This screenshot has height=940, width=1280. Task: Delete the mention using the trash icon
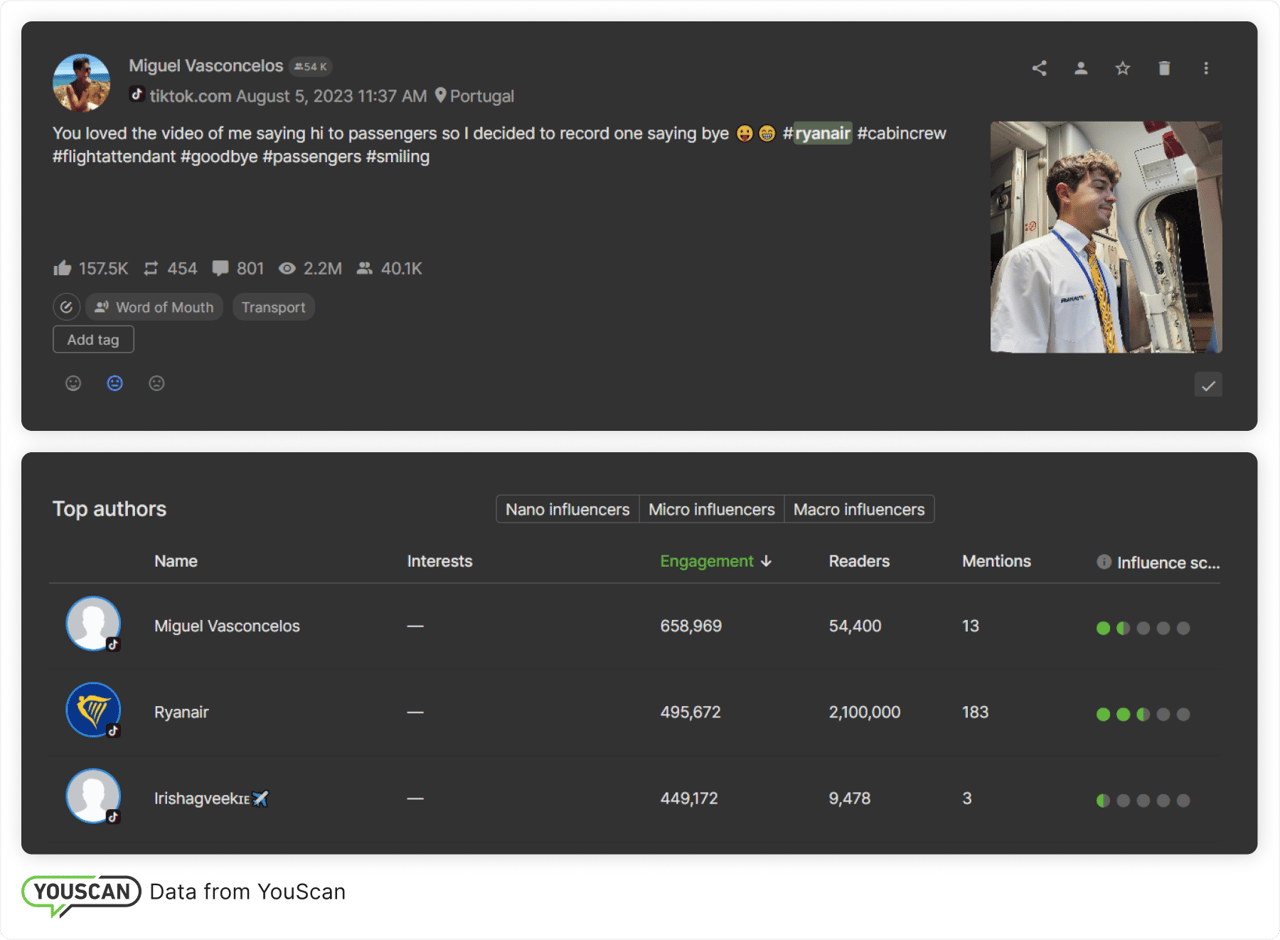coord(1164,68)
